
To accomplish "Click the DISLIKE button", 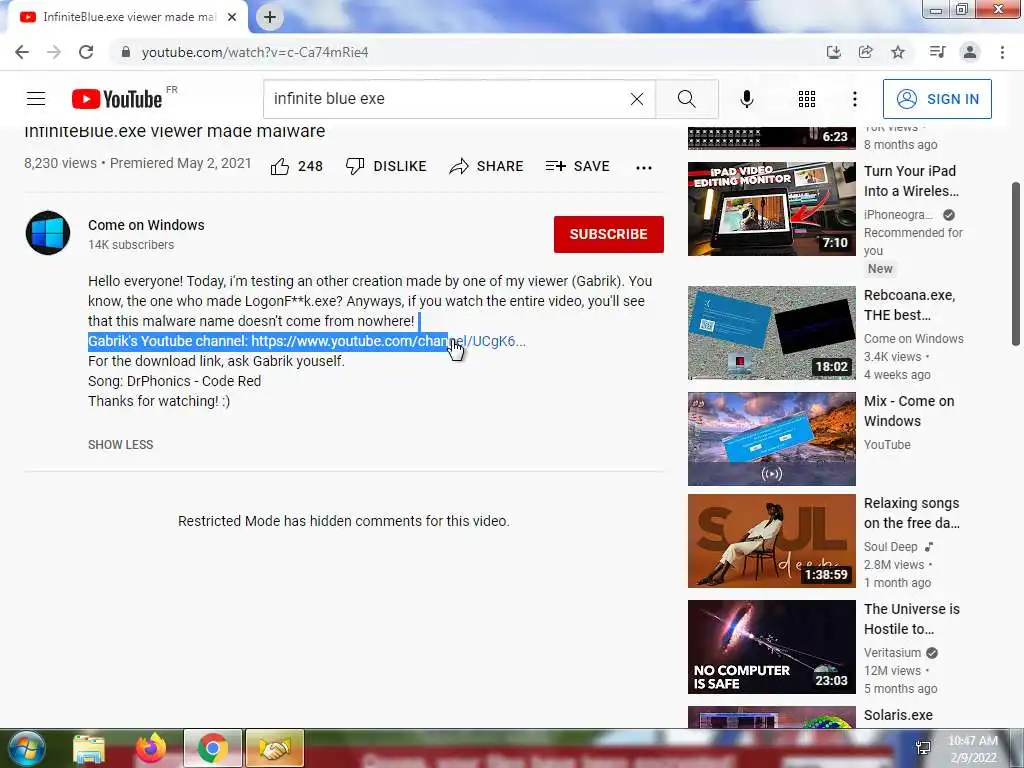I will [x=386, y=167].
